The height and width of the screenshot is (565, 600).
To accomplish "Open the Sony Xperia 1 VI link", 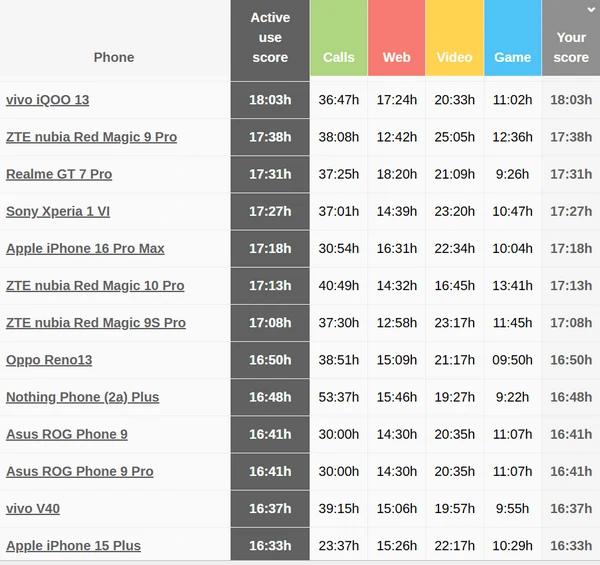I will click(57, 211).
